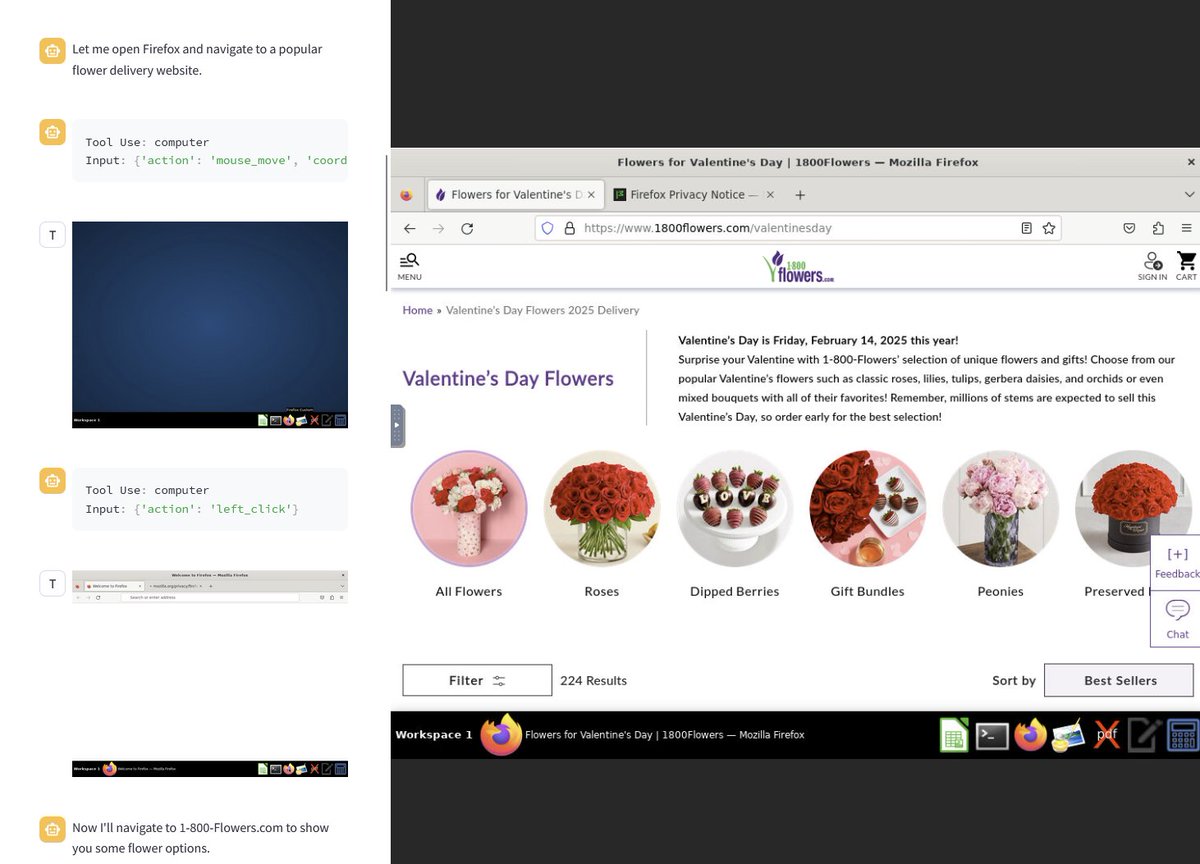
Task: Select the Gift Bundles category label
Action: click(x=867, y=591)
